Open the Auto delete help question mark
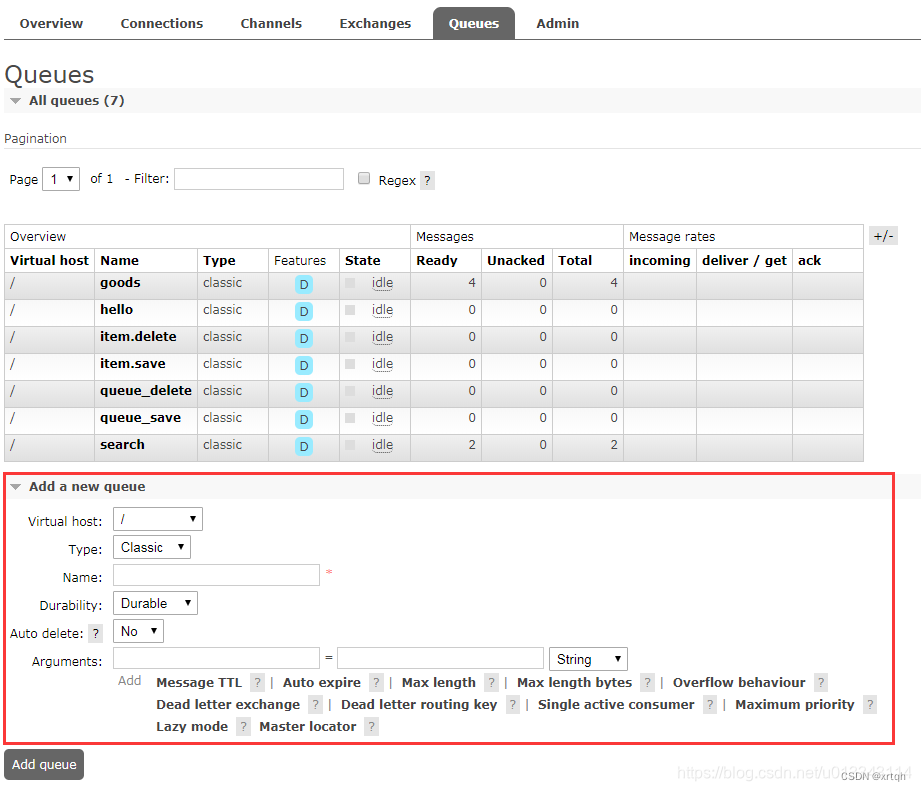Screen dimensions: 921x791 [x=96, y=634]
